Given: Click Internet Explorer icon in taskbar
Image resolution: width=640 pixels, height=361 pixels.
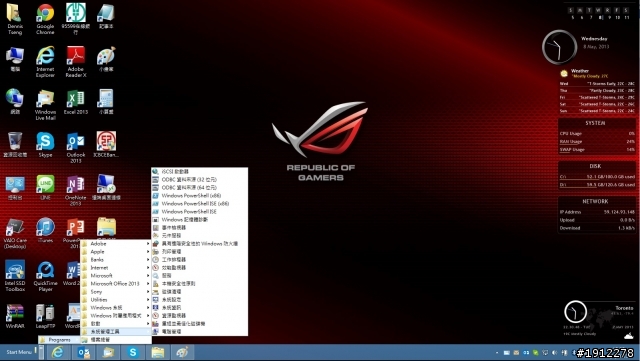Looking at the screenshot, I should (x=58, y=352).
